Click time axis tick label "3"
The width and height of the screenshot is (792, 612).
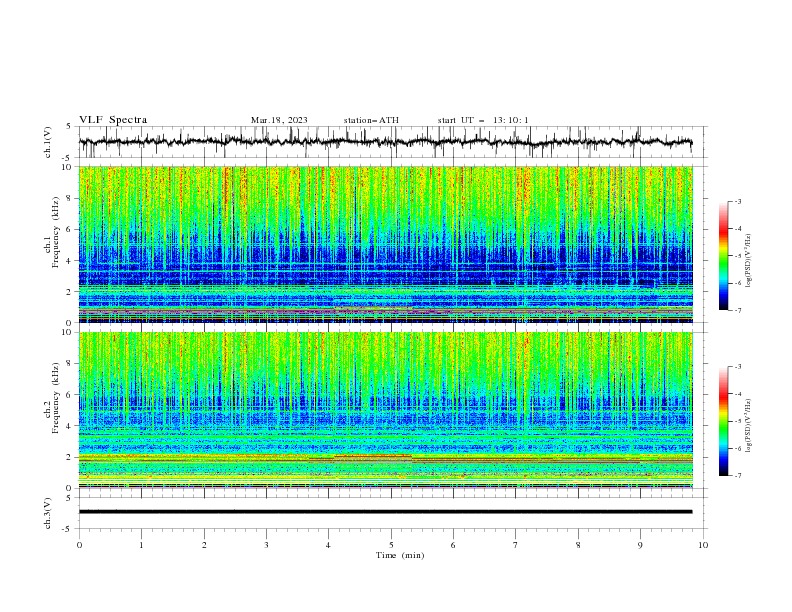266,545
